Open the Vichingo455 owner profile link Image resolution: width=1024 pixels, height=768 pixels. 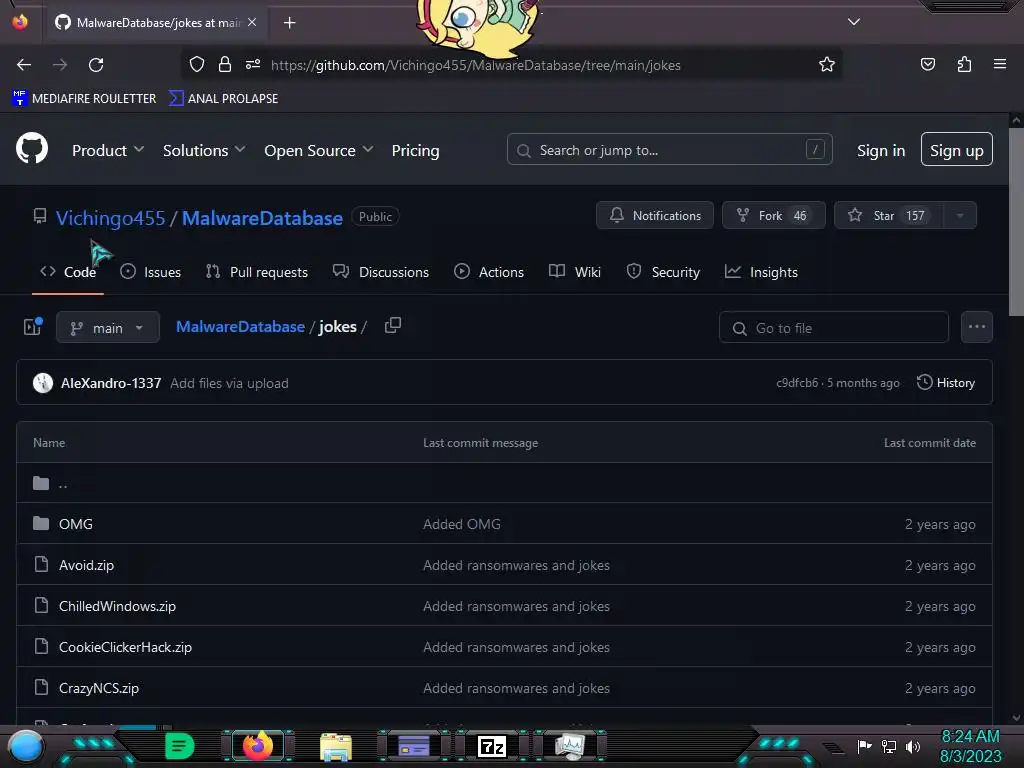pos(110,218)
